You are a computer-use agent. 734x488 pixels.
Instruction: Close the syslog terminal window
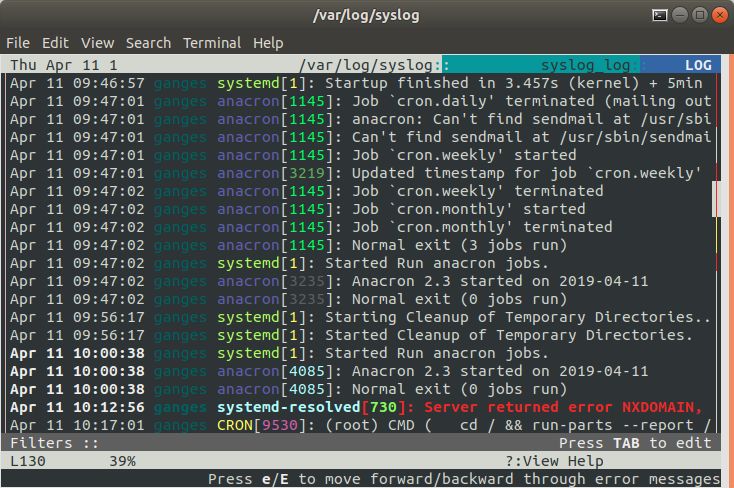tap(719, 15)
